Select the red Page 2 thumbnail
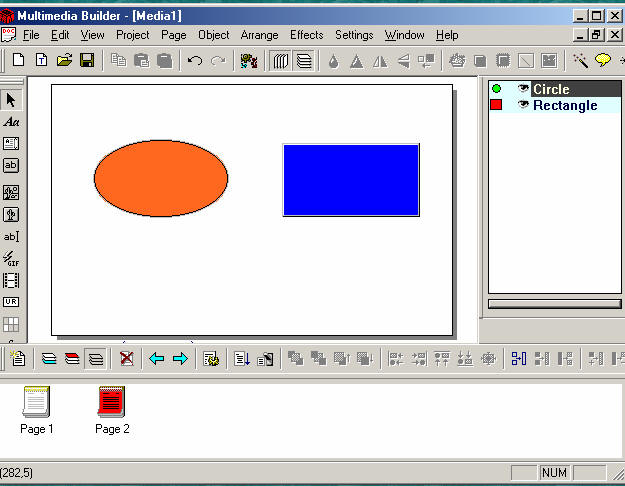Viewport: 625px width, 486px height. point(112,410)
